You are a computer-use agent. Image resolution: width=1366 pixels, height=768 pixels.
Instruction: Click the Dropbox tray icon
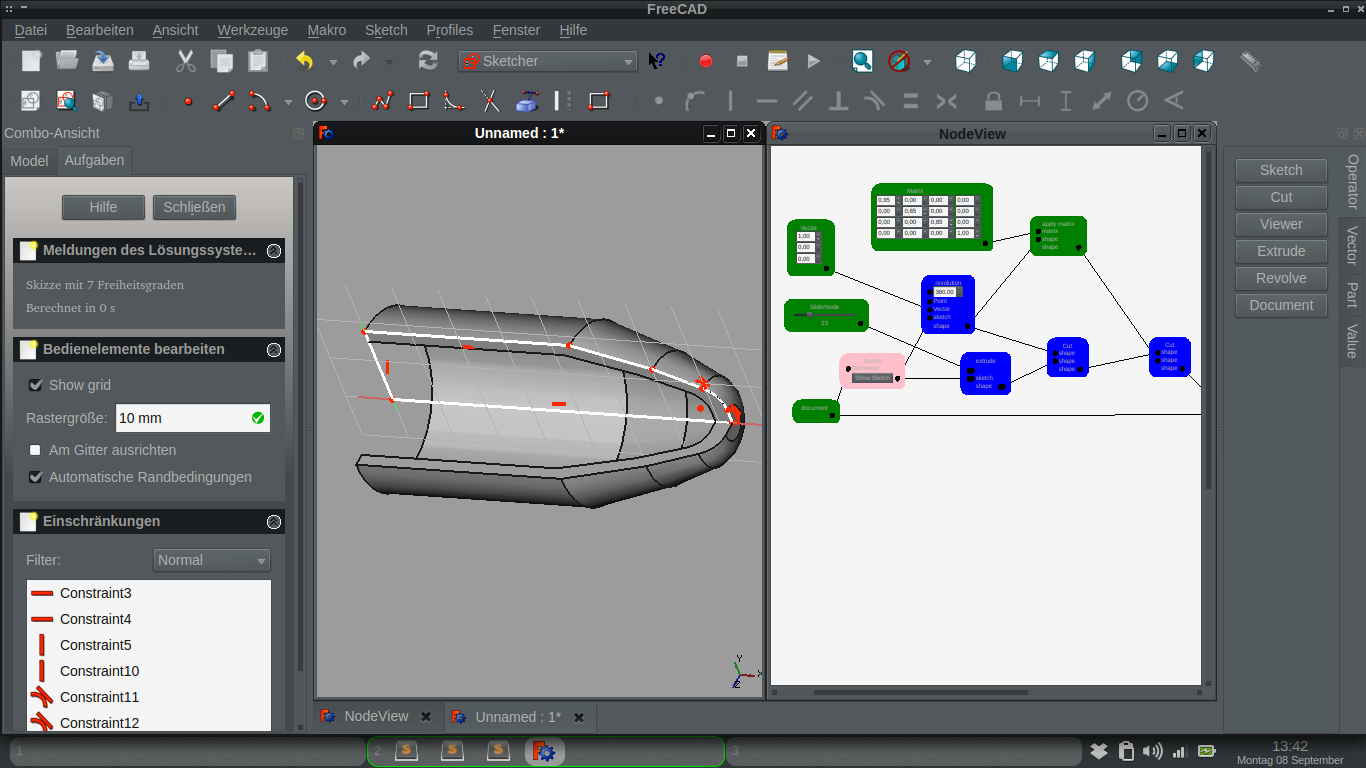tap(1099, 751)
